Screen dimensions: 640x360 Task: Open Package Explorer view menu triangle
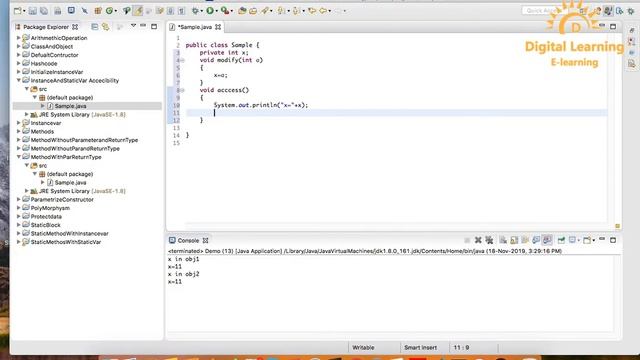pyautogui.click(x=133, y=26)
